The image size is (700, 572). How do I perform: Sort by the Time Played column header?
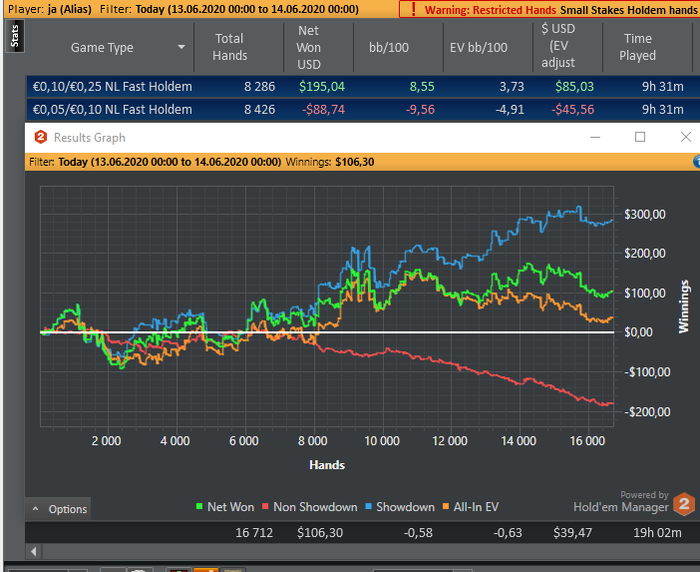coord(638,47)
